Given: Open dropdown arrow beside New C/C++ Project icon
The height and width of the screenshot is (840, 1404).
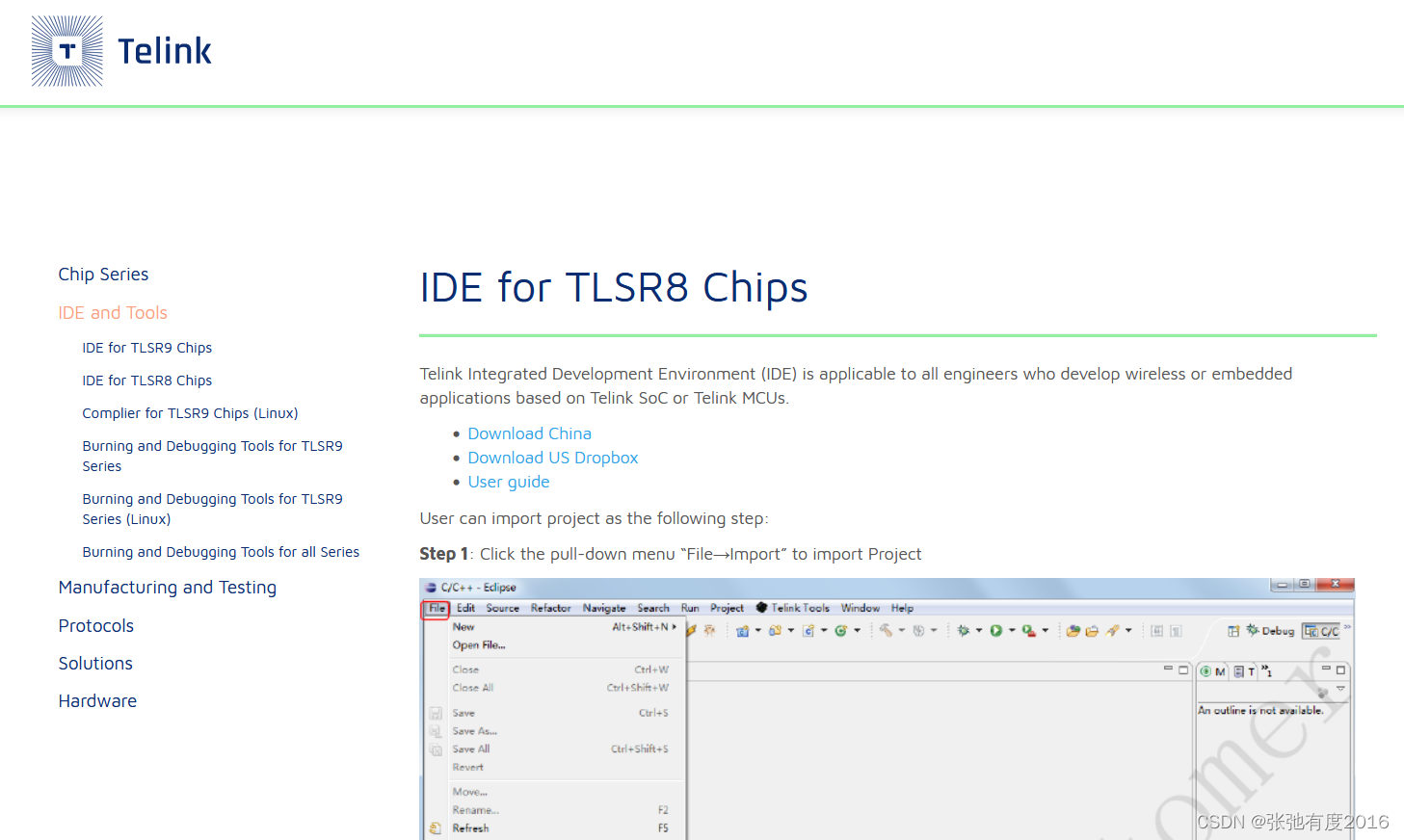Looking at the screenshot, I should pyautogui.click(x=758, y=631).
